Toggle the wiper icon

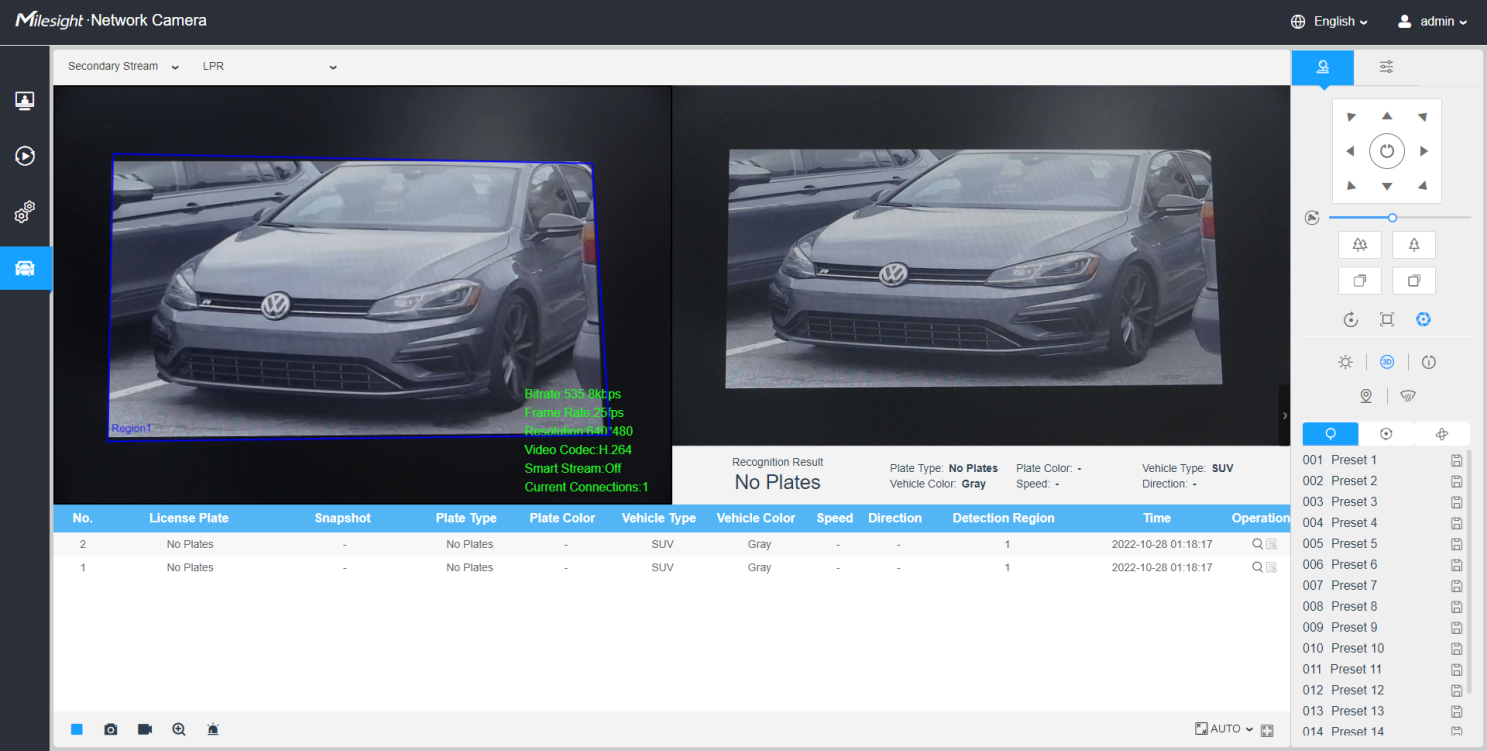pyautogui.click(x=1408, y=396)
